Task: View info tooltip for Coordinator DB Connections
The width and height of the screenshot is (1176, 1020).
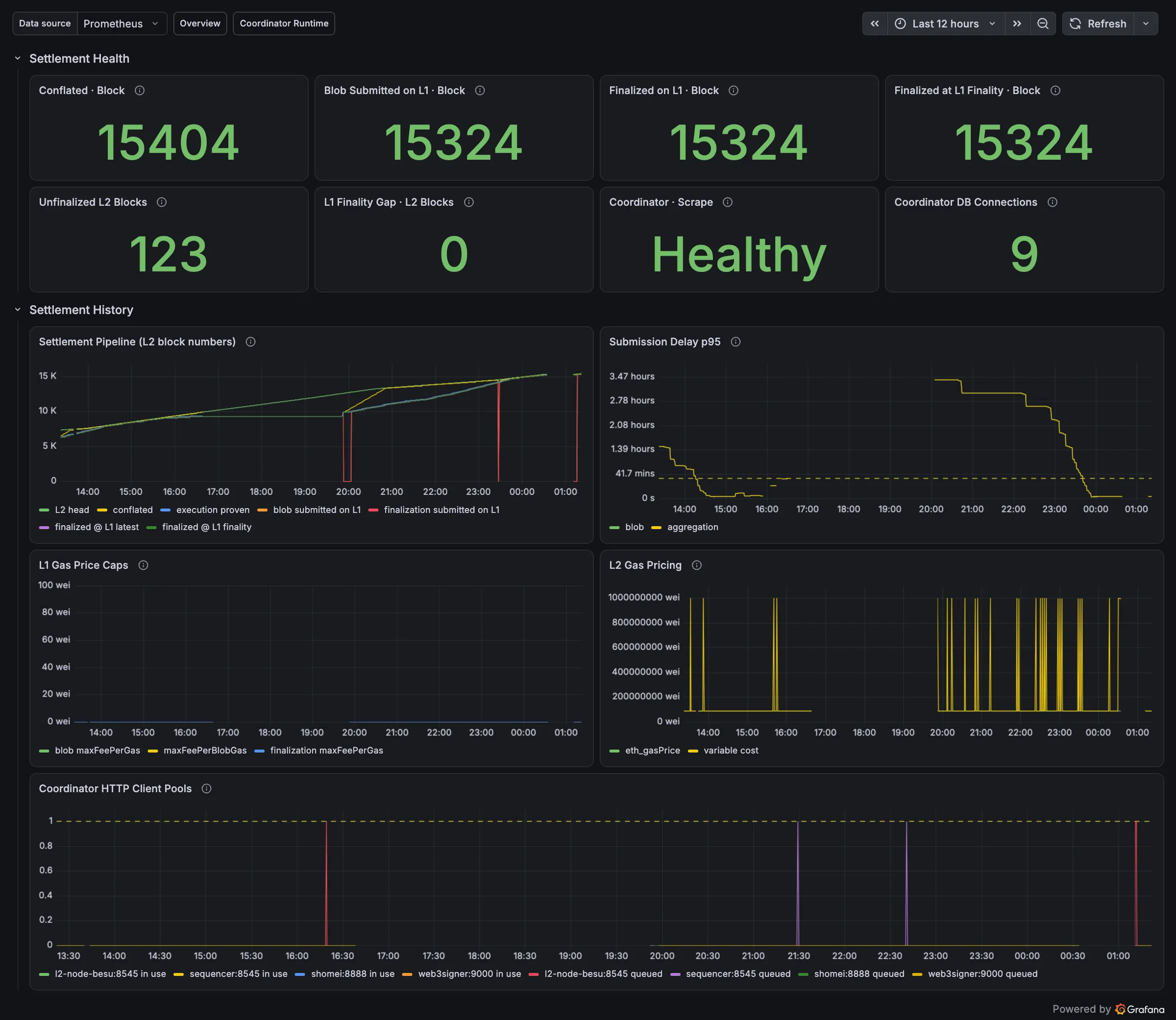Action: coord(1053,202)
